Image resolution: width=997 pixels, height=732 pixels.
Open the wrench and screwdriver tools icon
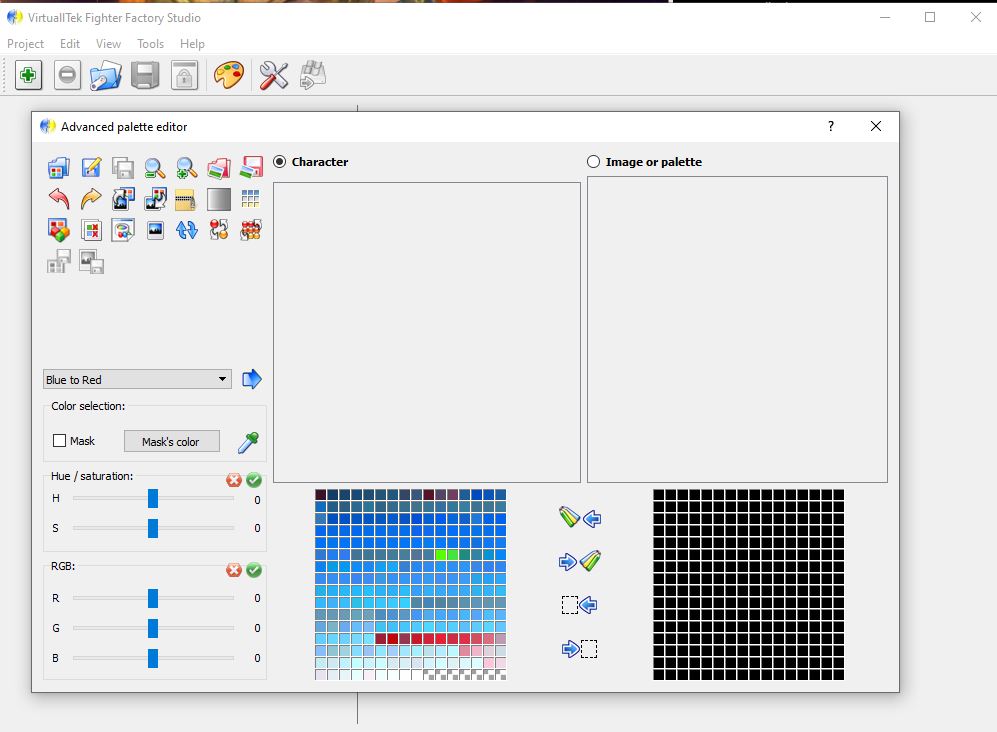(274, 76)
